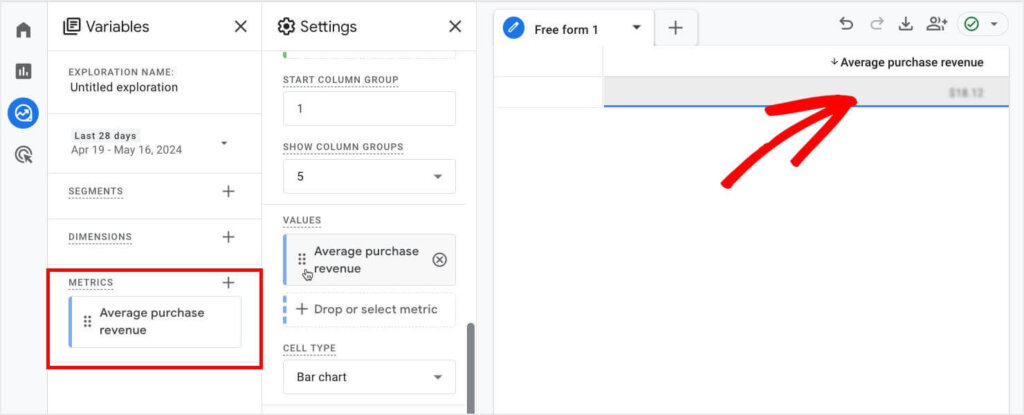
Task: Click the pencil icon on Free form 1
Action: [514, 28]
